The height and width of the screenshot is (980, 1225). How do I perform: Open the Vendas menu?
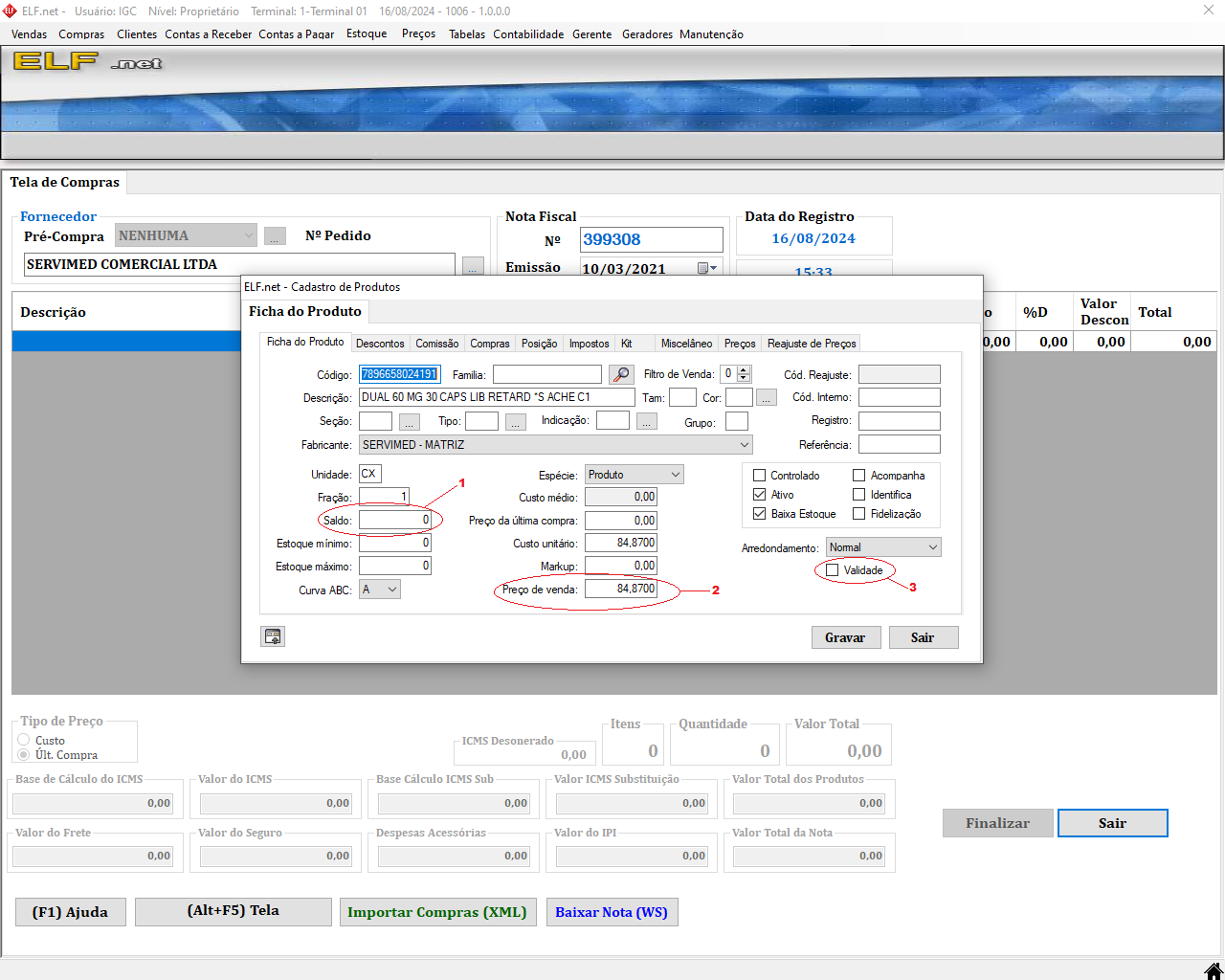(30, 34)
